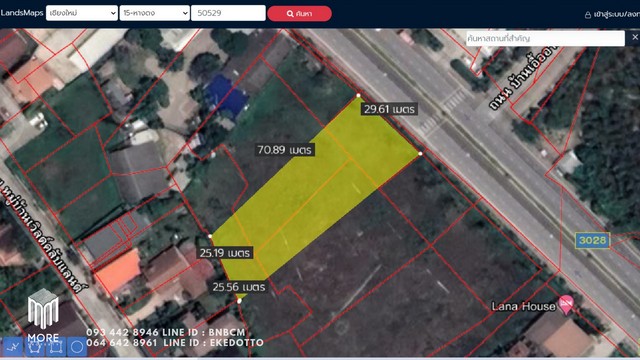Click the 70.89 เมตร measurement label
The image size is (640, 360).
(x=284, y=150)
